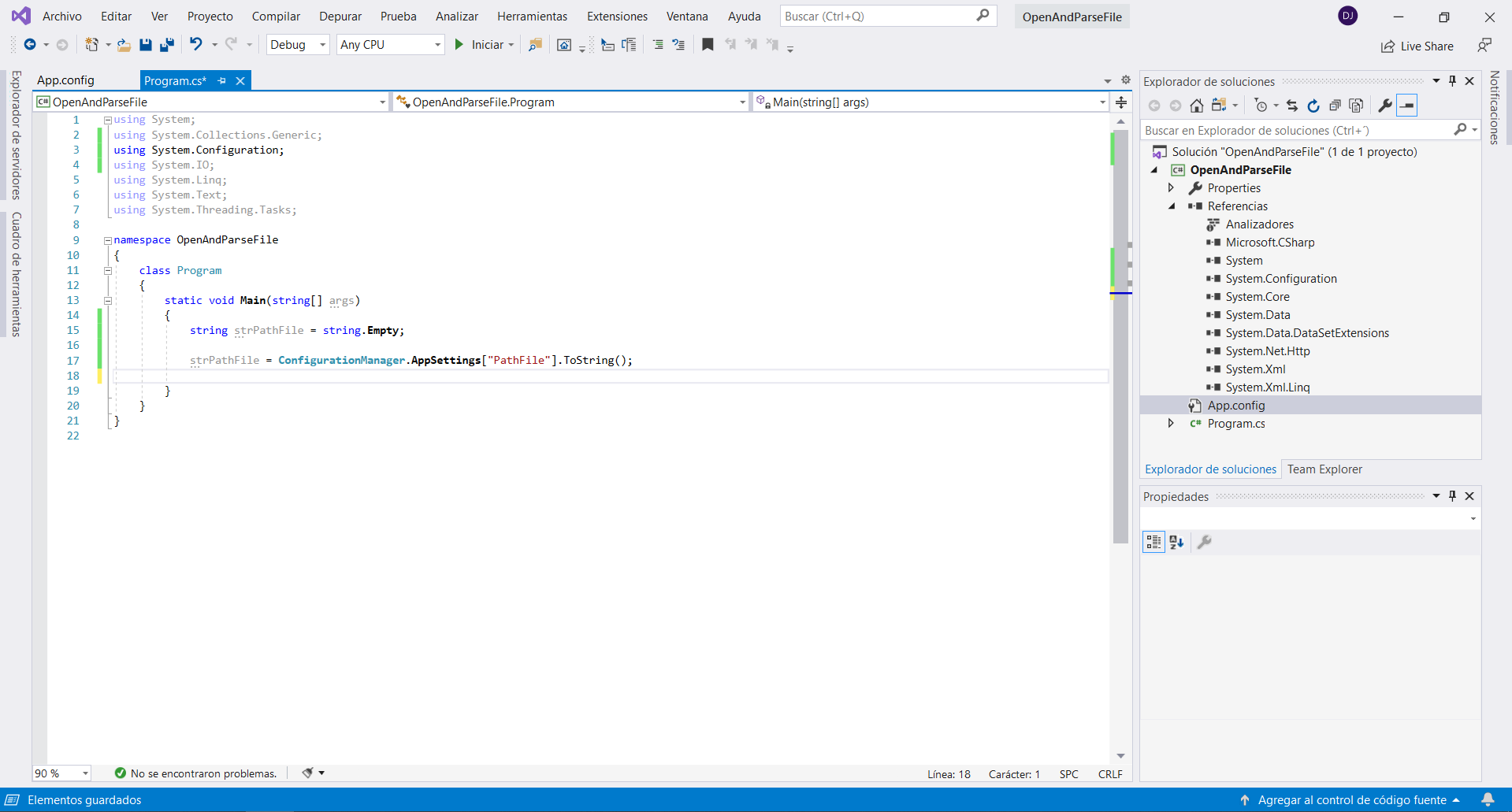
Task: Open properties wrench in solution explorer toolbar
Action: [1384, 106]
